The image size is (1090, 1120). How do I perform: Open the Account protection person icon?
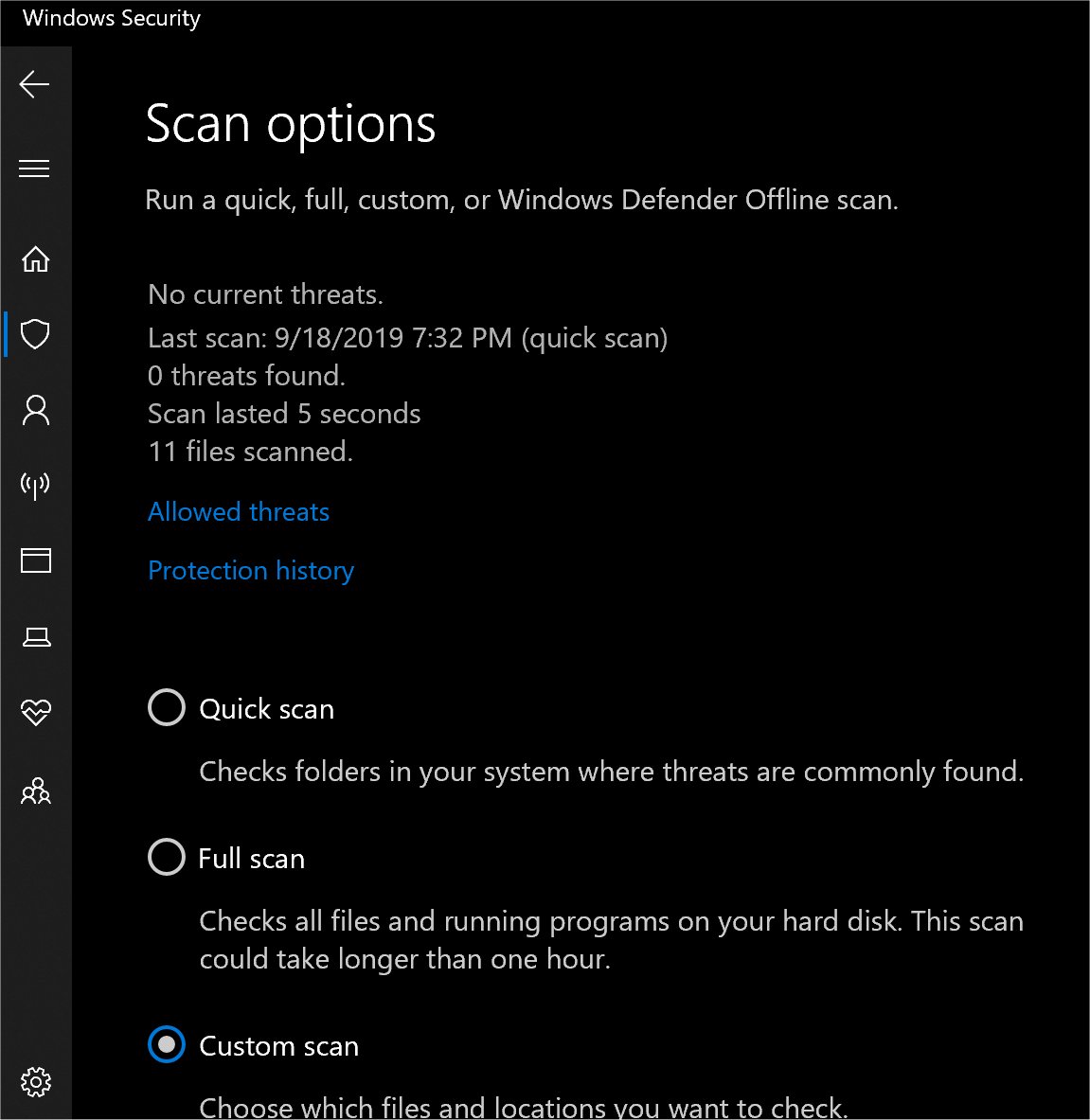pyautogui.click(x=35, y=410)
